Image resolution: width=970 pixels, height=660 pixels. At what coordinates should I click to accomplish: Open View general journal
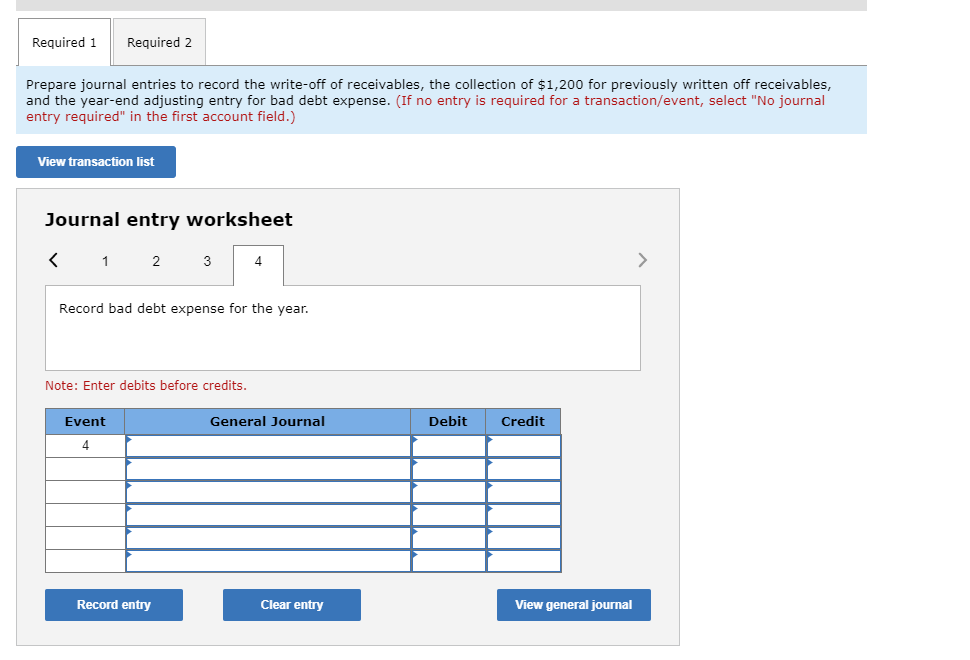573,605
